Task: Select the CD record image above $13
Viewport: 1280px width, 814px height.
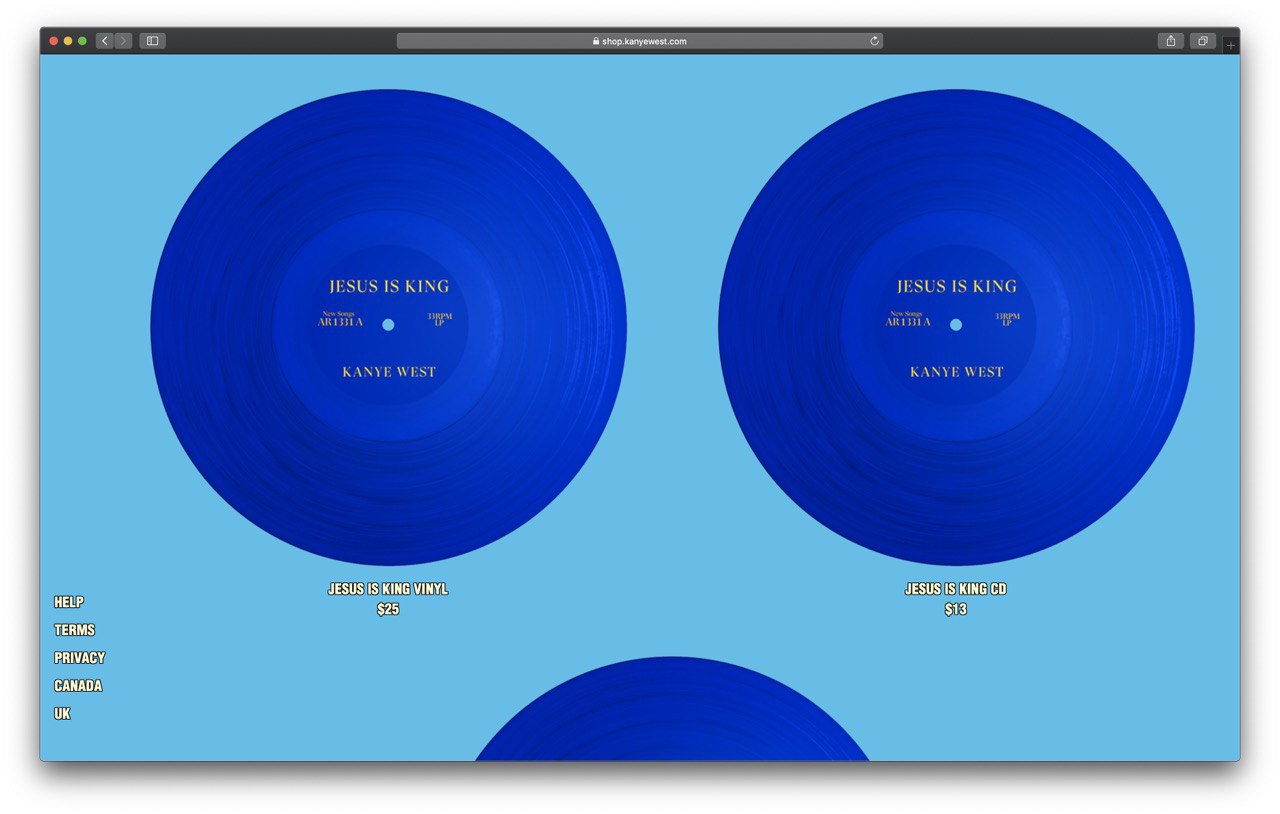Action: (956, 327)
